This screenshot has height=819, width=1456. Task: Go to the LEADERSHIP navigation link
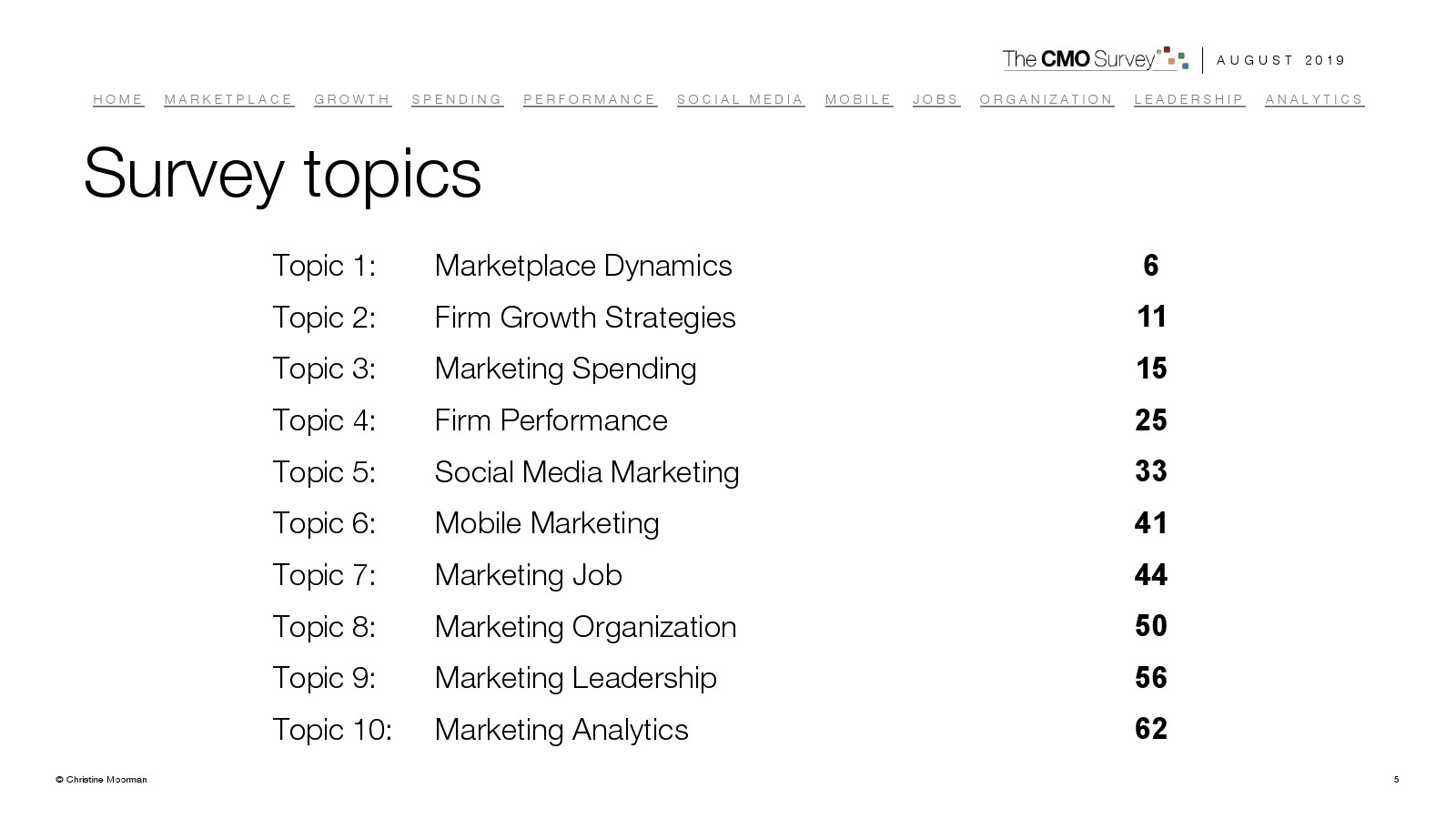click(x=1188, y=99)
